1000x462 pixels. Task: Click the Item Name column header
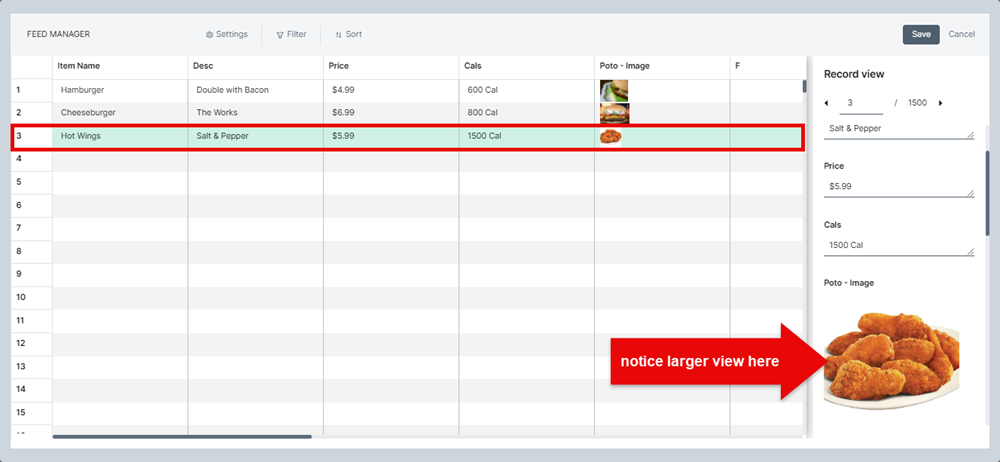coord(120,66)
